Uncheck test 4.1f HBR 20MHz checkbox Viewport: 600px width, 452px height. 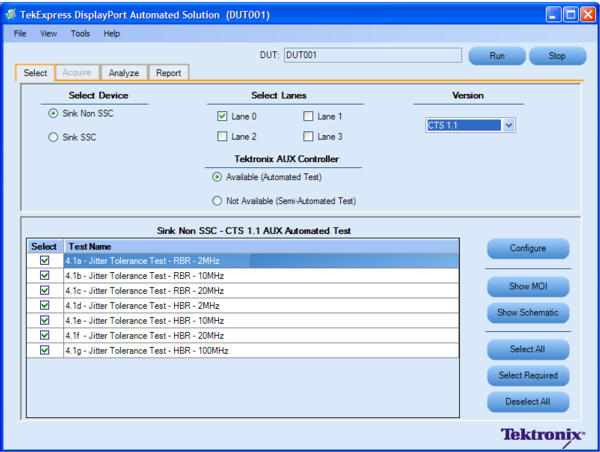point(45,335)
